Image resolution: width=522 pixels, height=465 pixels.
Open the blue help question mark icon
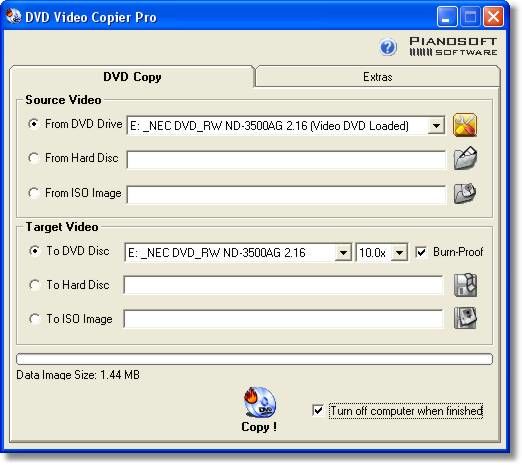[388, 47]
